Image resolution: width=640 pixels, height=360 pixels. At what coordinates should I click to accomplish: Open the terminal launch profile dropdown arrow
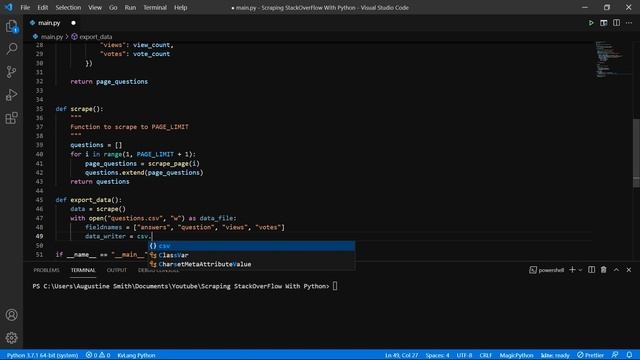(580, 270)
